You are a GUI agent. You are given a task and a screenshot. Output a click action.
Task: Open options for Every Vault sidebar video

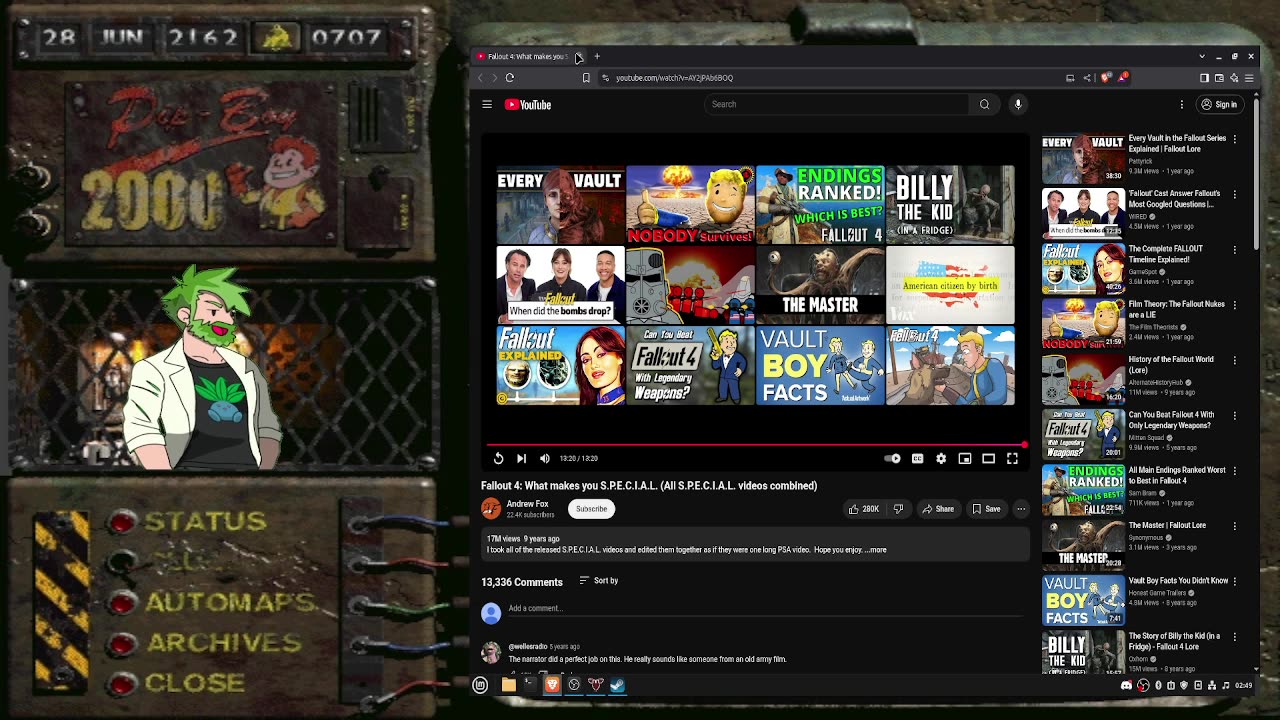point(1235,139)
